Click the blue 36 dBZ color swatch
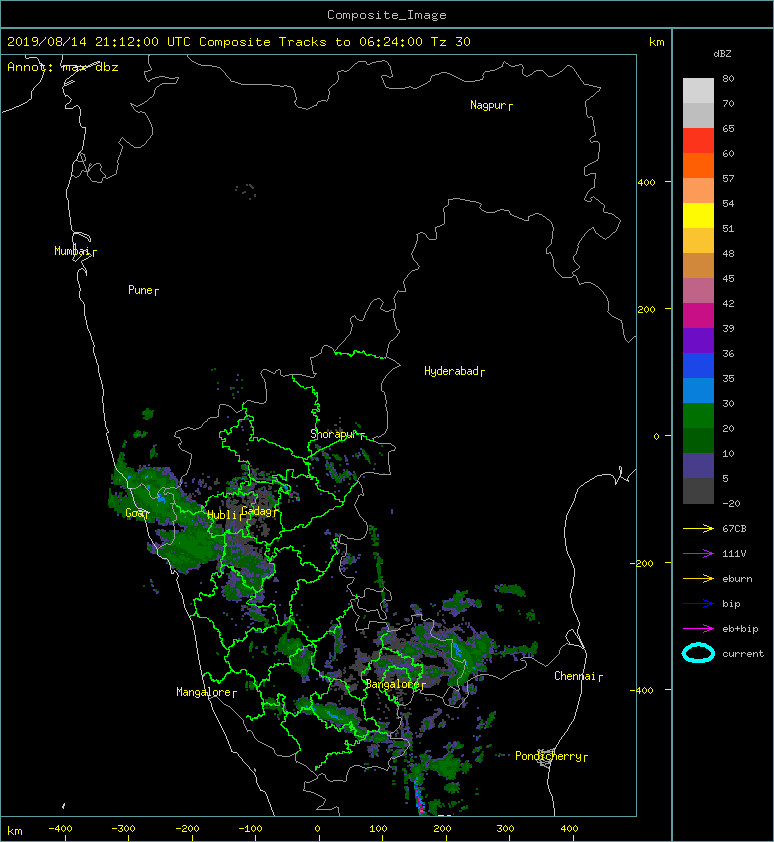This screenshot has height=842, width=774. coord(698,365)
